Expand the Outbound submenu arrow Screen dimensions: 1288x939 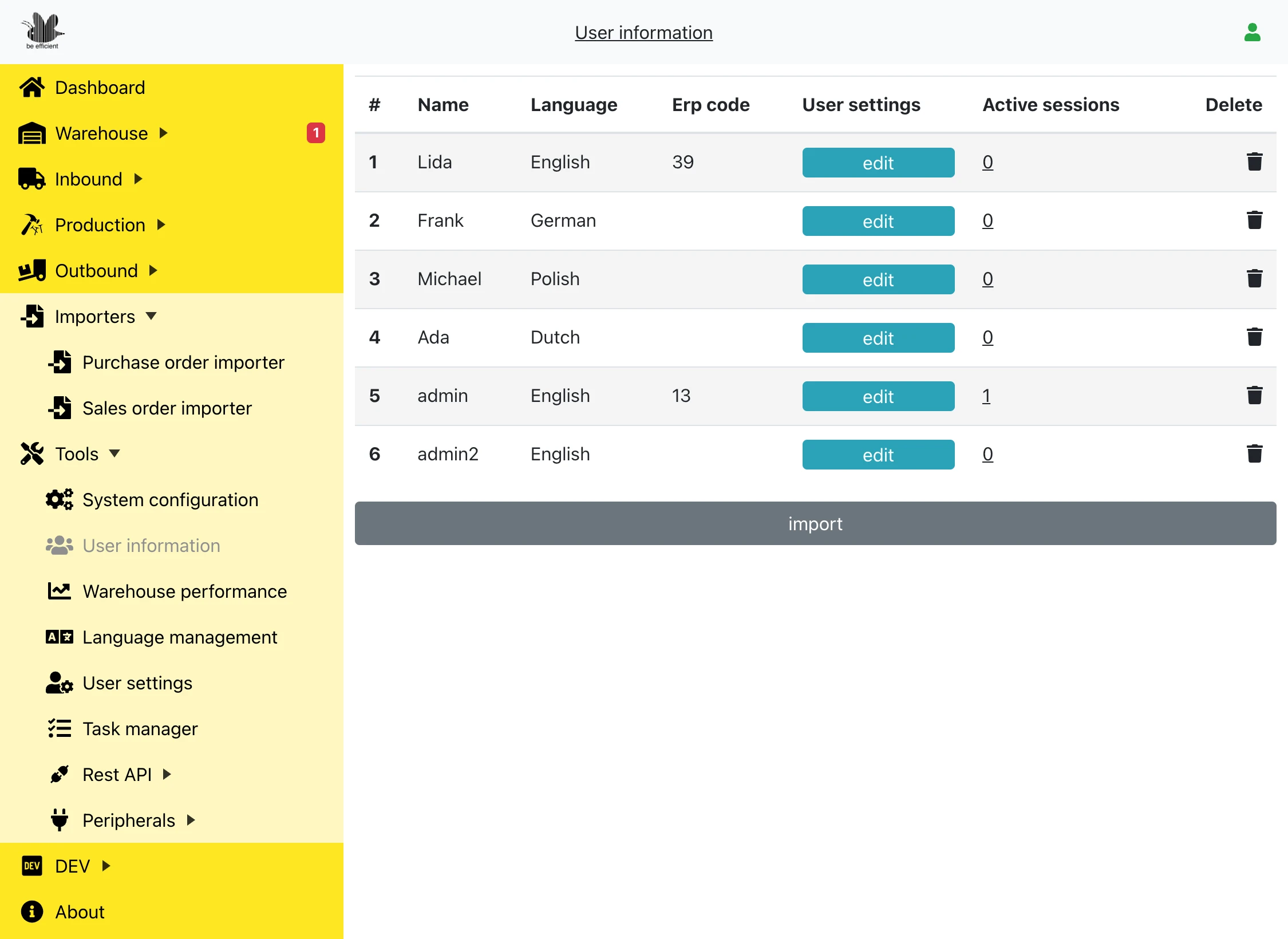coord(153,270)
